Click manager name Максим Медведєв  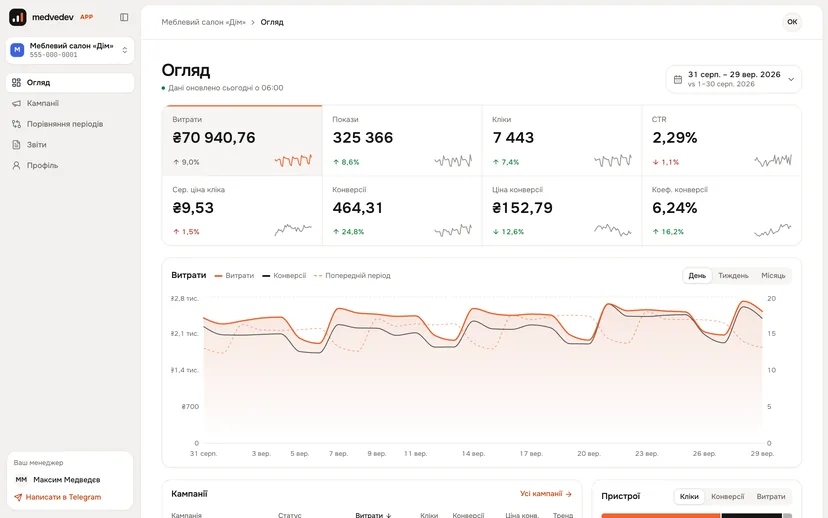point(67,479)
